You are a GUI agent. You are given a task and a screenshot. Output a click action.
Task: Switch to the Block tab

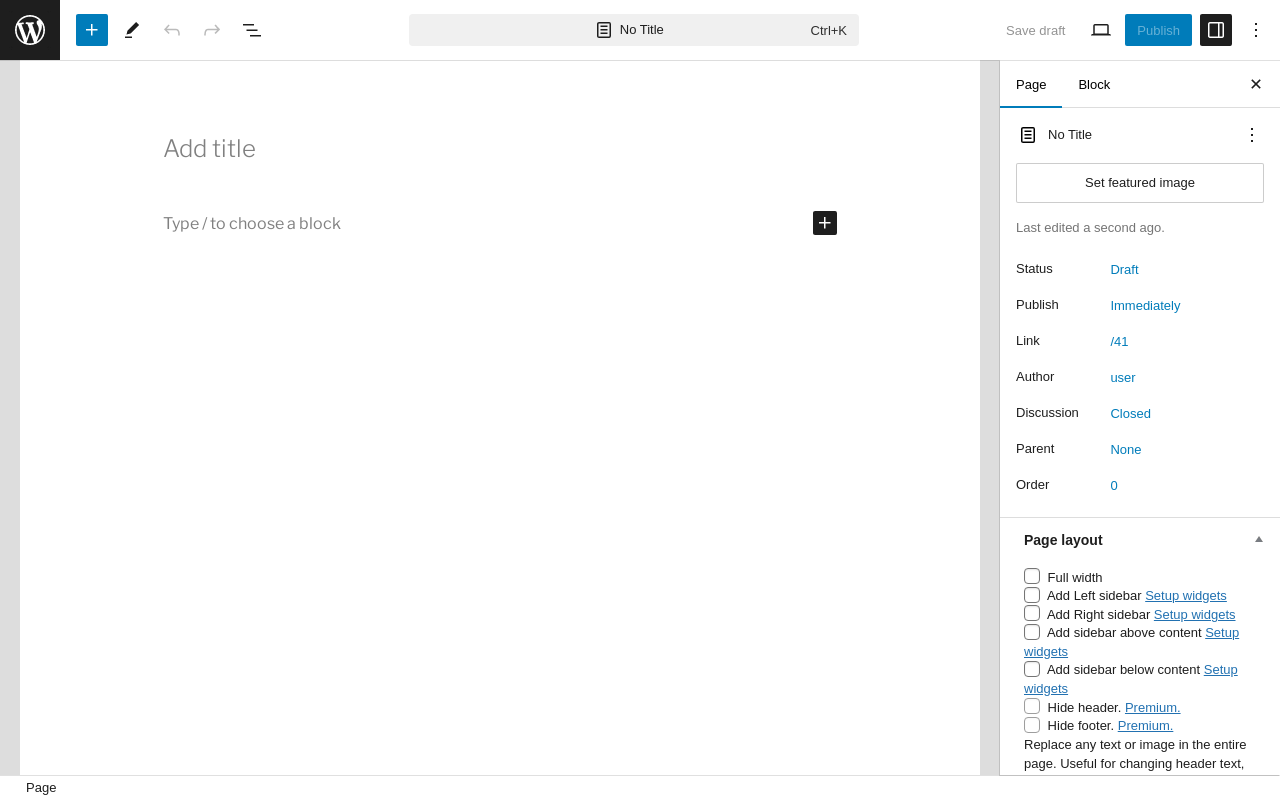point(1094,84)
